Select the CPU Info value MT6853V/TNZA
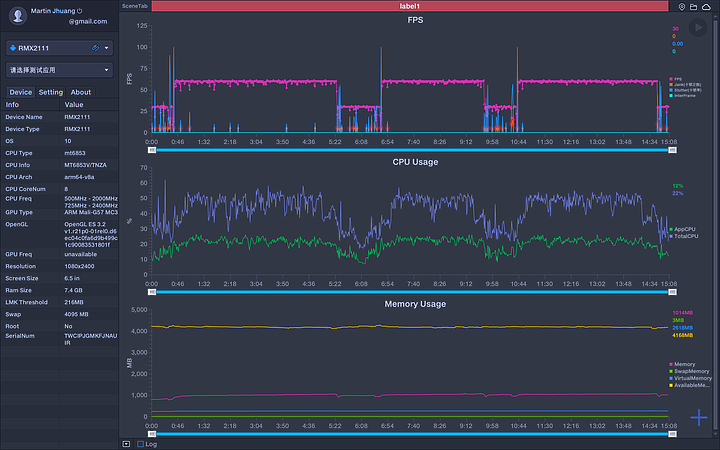Image resolution: width=720 pixels, height=450 pixels. click(x=85, y=165)
